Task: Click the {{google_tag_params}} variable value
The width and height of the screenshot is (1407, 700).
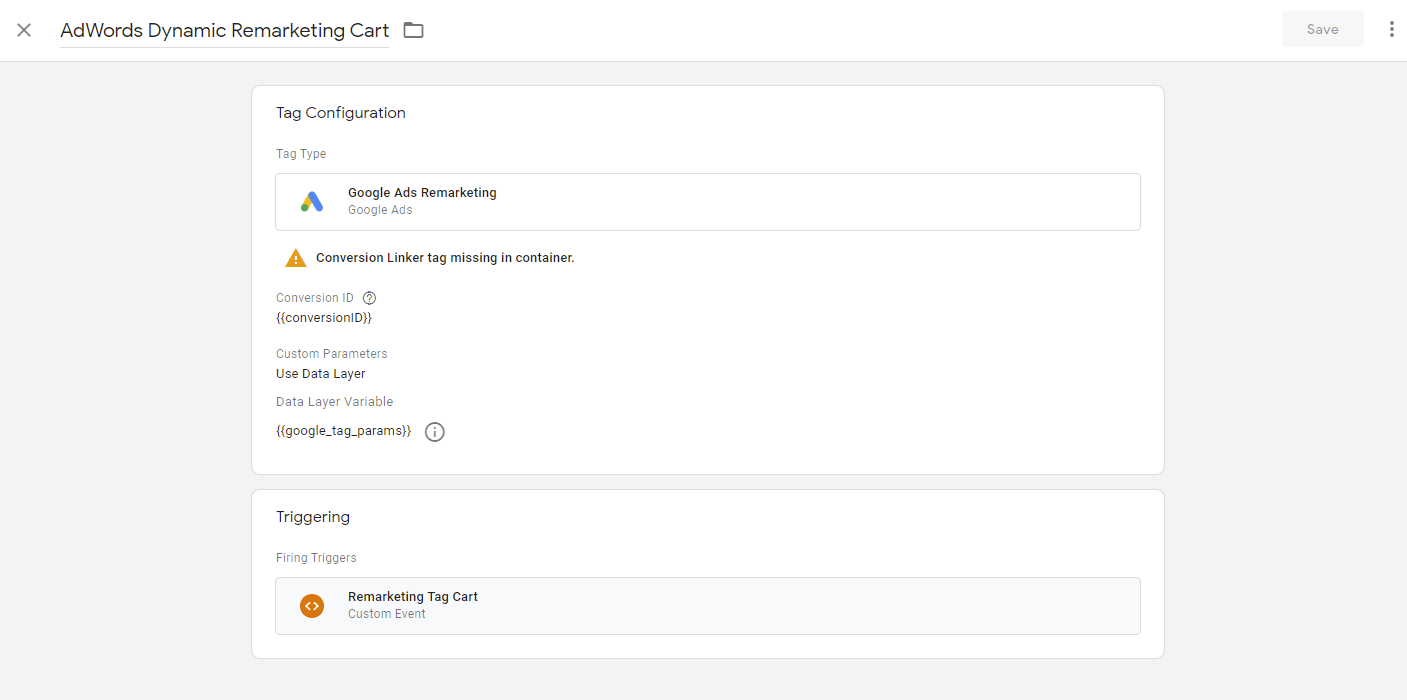Action: tap(344, 431)
